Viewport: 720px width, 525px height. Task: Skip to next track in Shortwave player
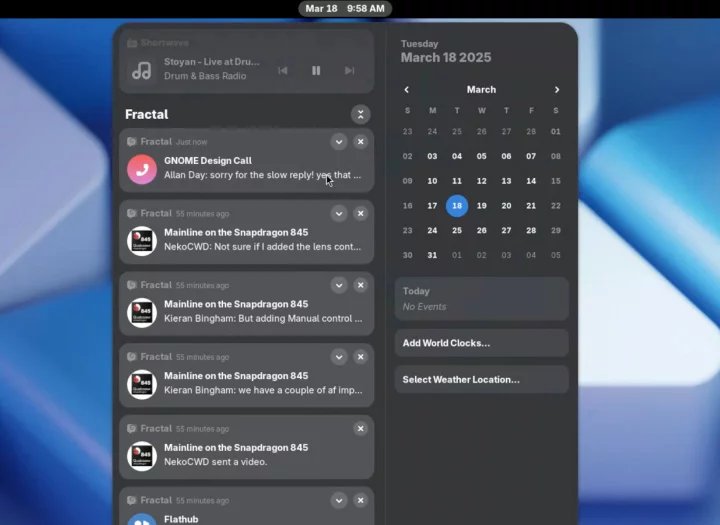pos(349,70)
